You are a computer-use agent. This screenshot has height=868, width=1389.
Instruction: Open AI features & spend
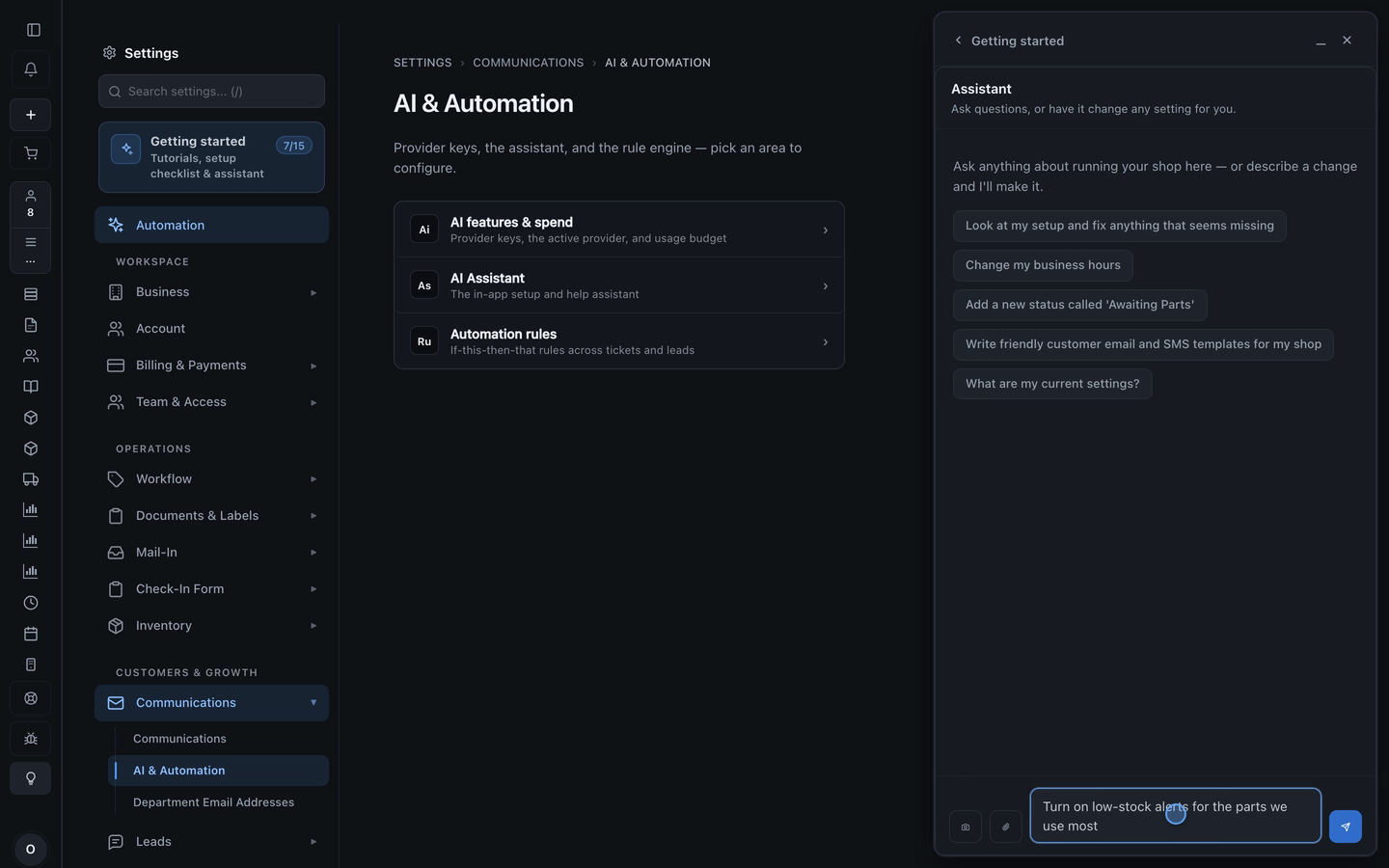619,230
